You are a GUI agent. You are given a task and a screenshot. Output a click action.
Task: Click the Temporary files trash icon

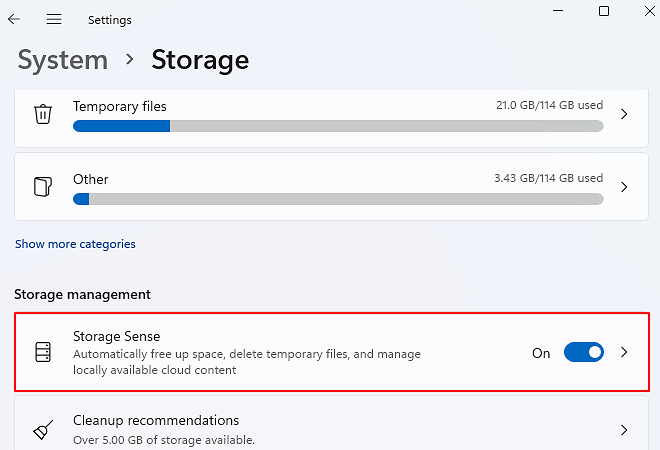pyautogui.click(x=43, y=114)
